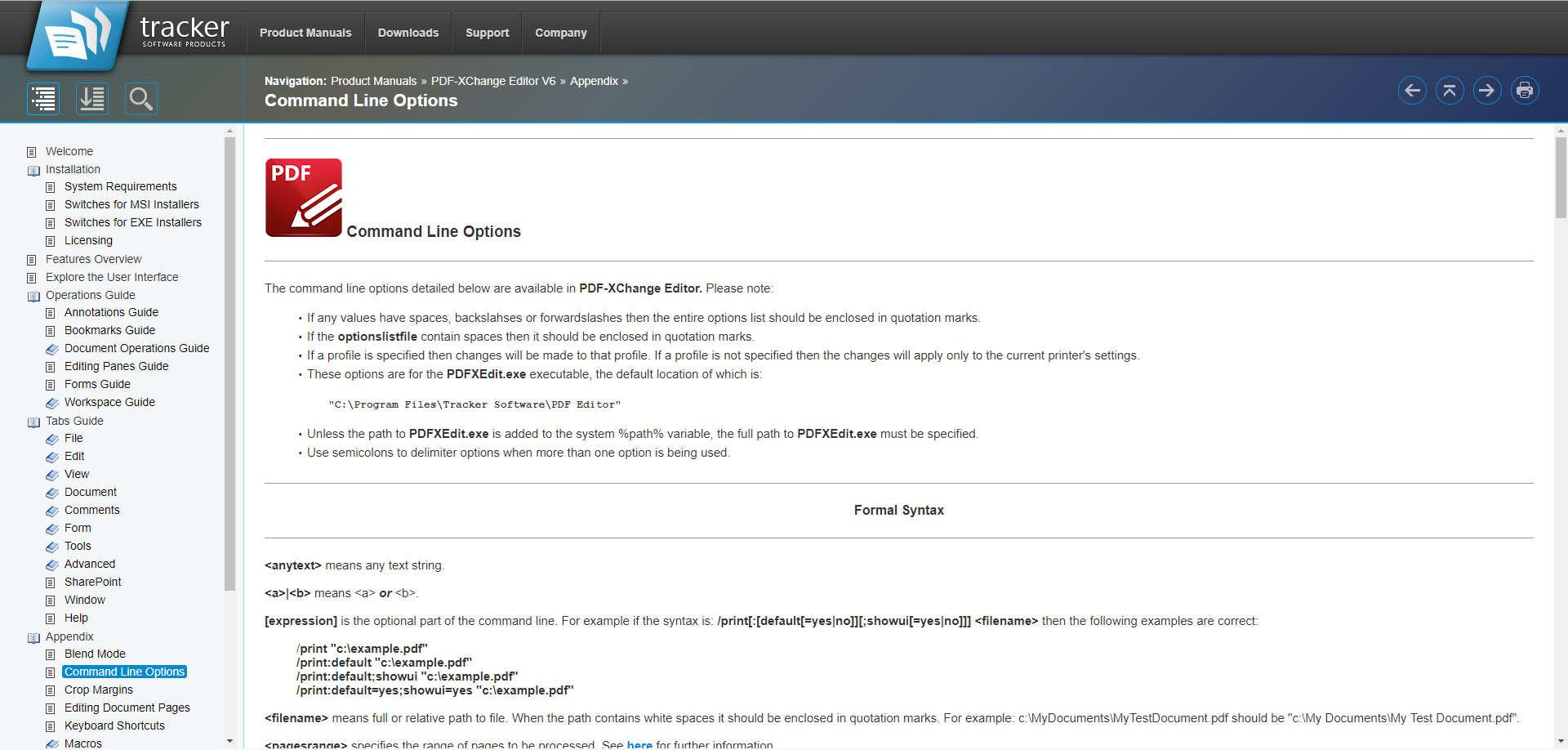Click sidebar scrollbar down arrow
The image size is (1568, 750).
pos(229,741)
